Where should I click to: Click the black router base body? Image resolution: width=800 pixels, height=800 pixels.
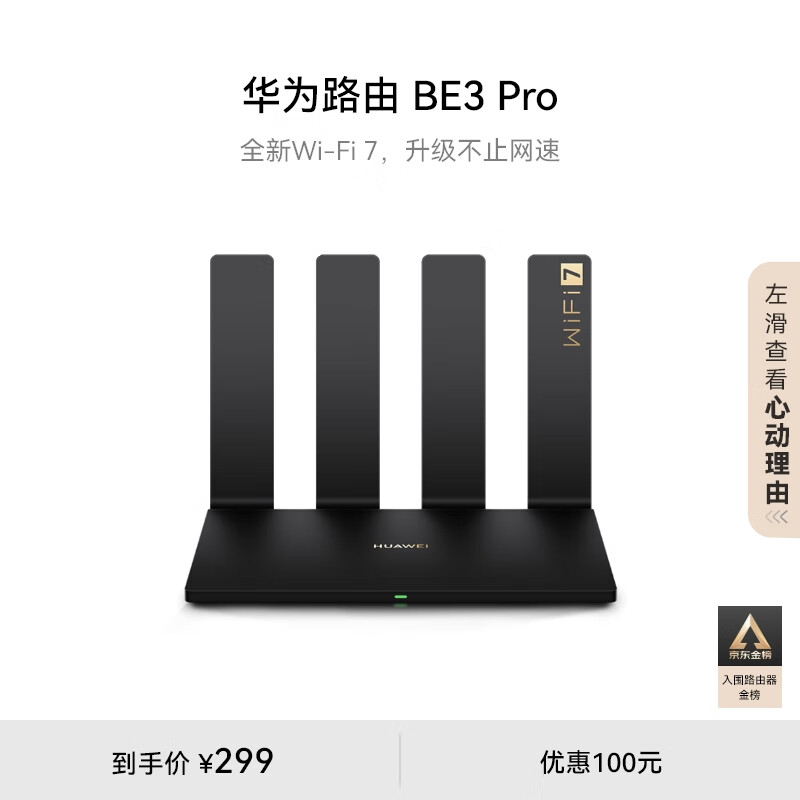[401, 556]
